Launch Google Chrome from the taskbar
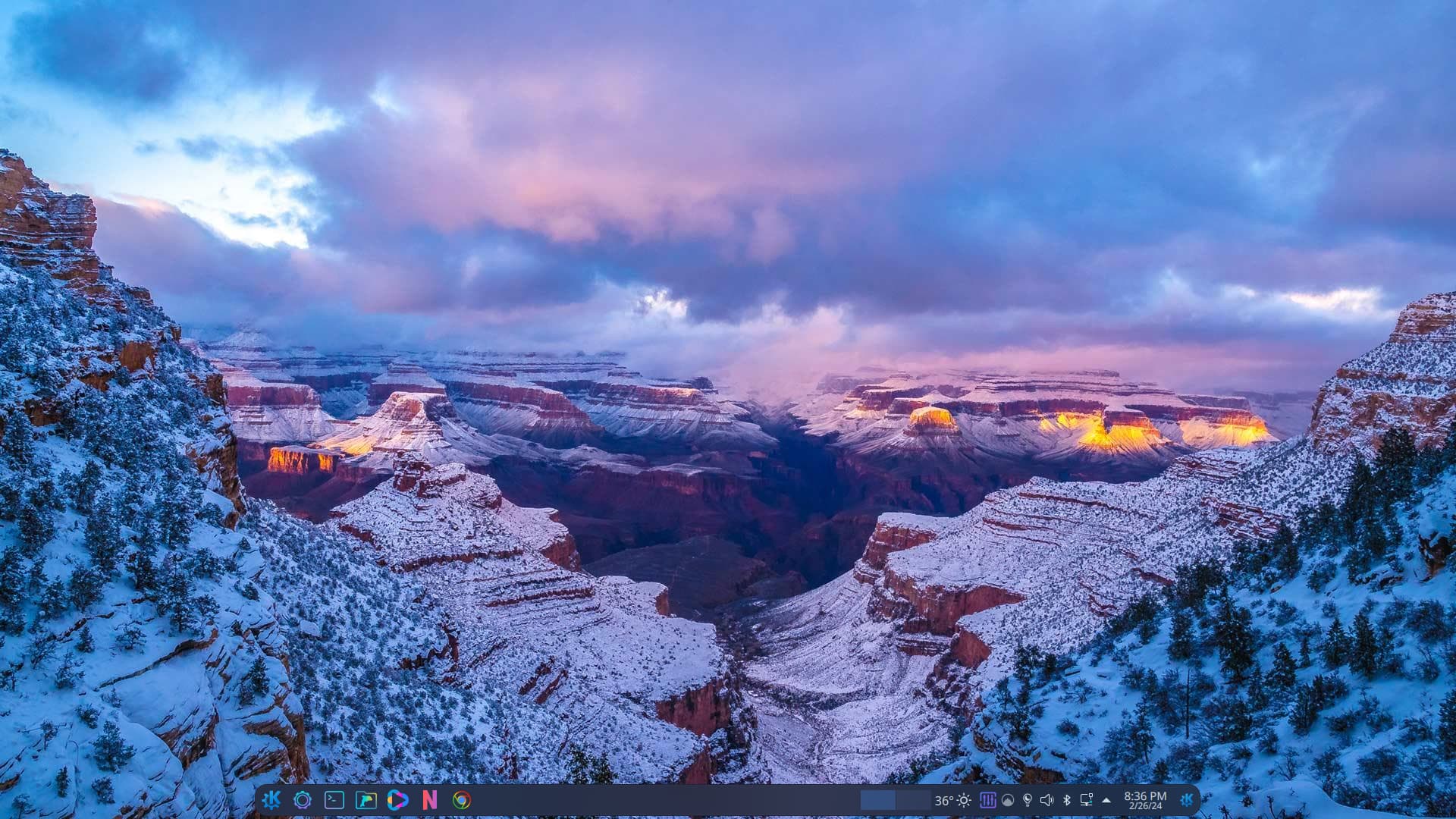 tap(462, 799)
